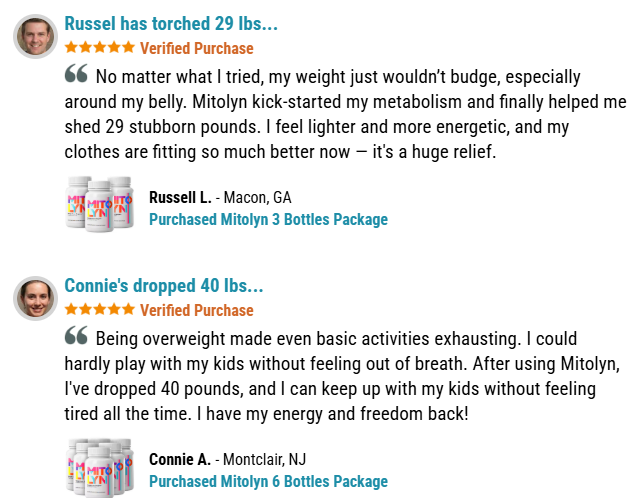Click the Mitolyn 6 bottles product image
Viewport: 638px width, 498px height.
click(x=99, y=467)
